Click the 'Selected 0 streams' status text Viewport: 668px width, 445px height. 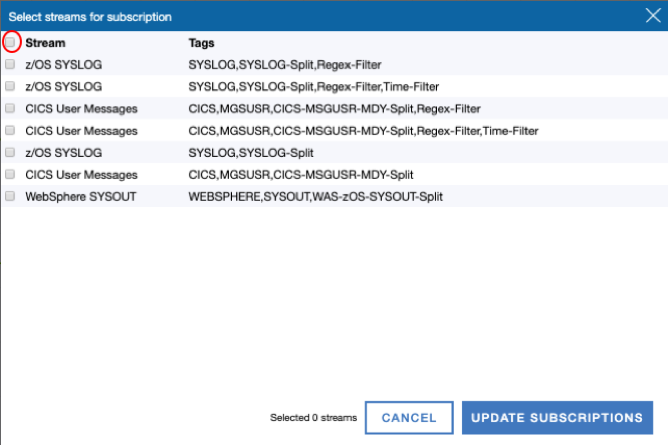coord(313,418)
